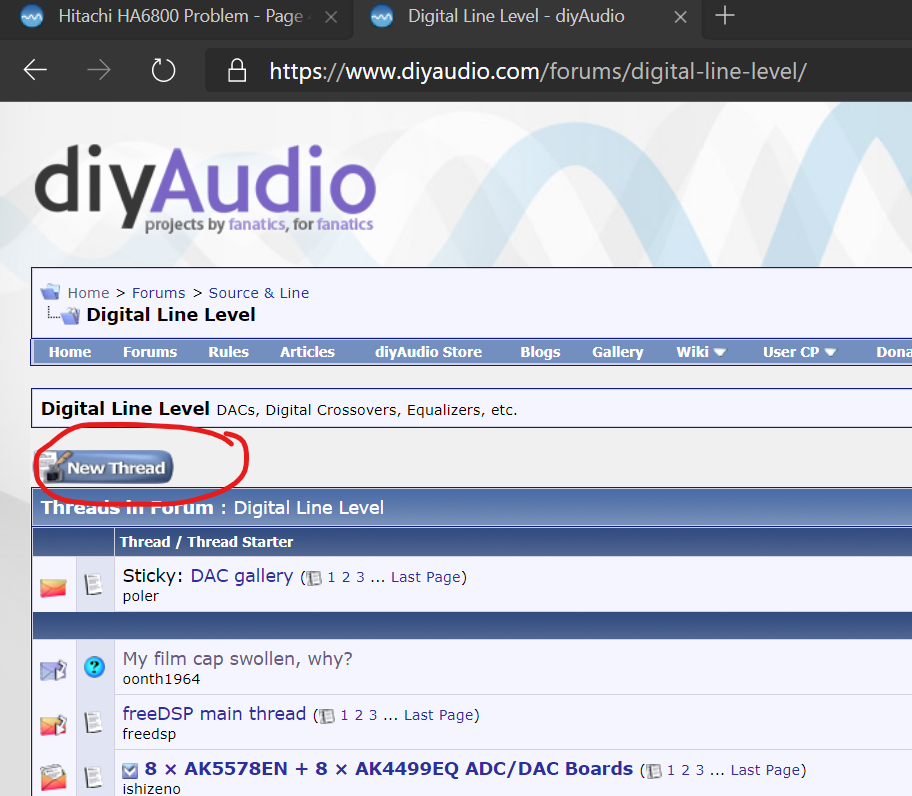Viewport: 912px width, 796px height.
Task: Click the envelope status icon for freeDSP thread
Action: pos(54,725)
